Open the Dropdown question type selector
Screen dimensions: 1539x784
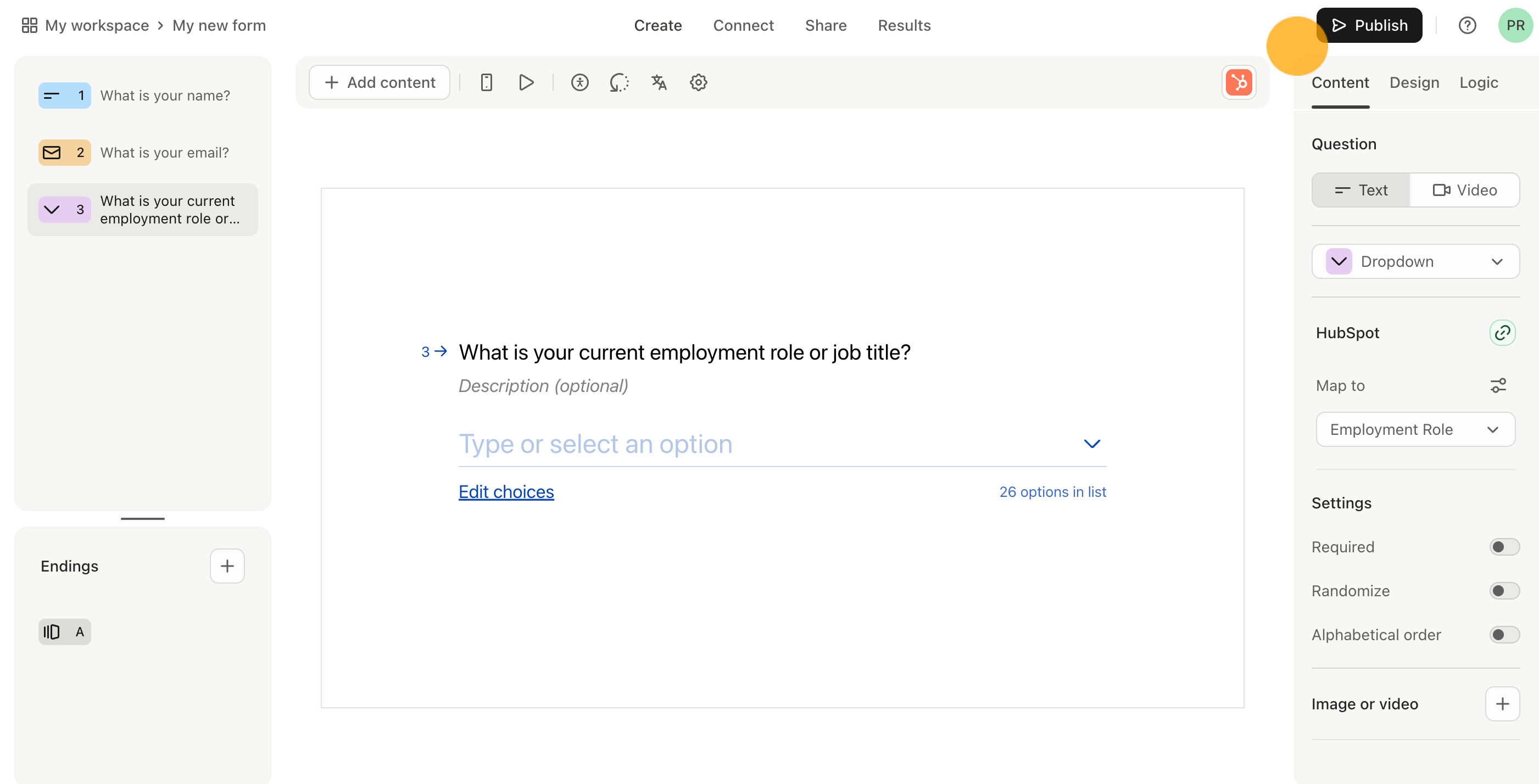click(1415, 261)
